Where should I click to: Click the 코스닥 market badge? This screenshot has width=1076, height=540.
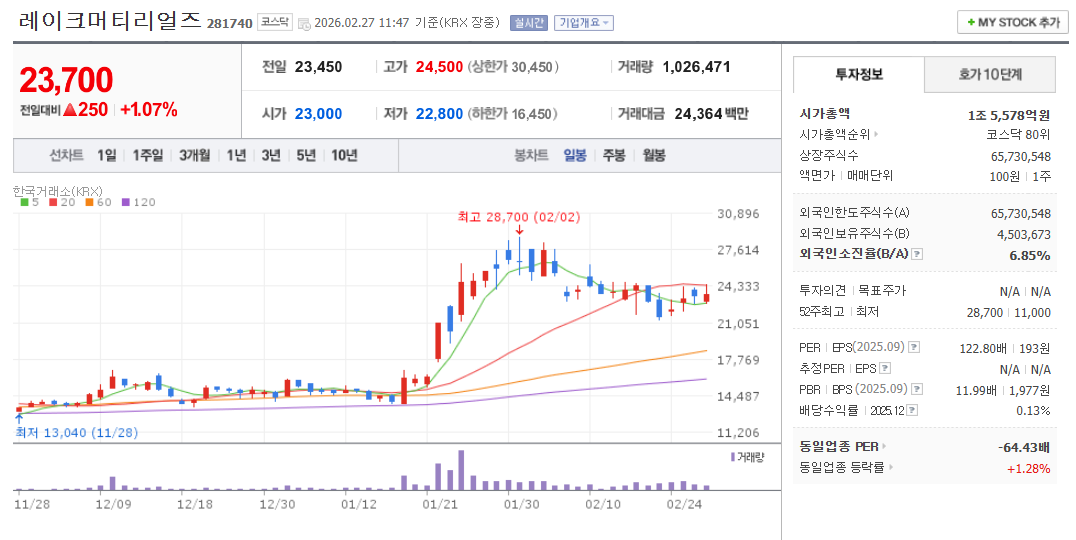[274, 23]
